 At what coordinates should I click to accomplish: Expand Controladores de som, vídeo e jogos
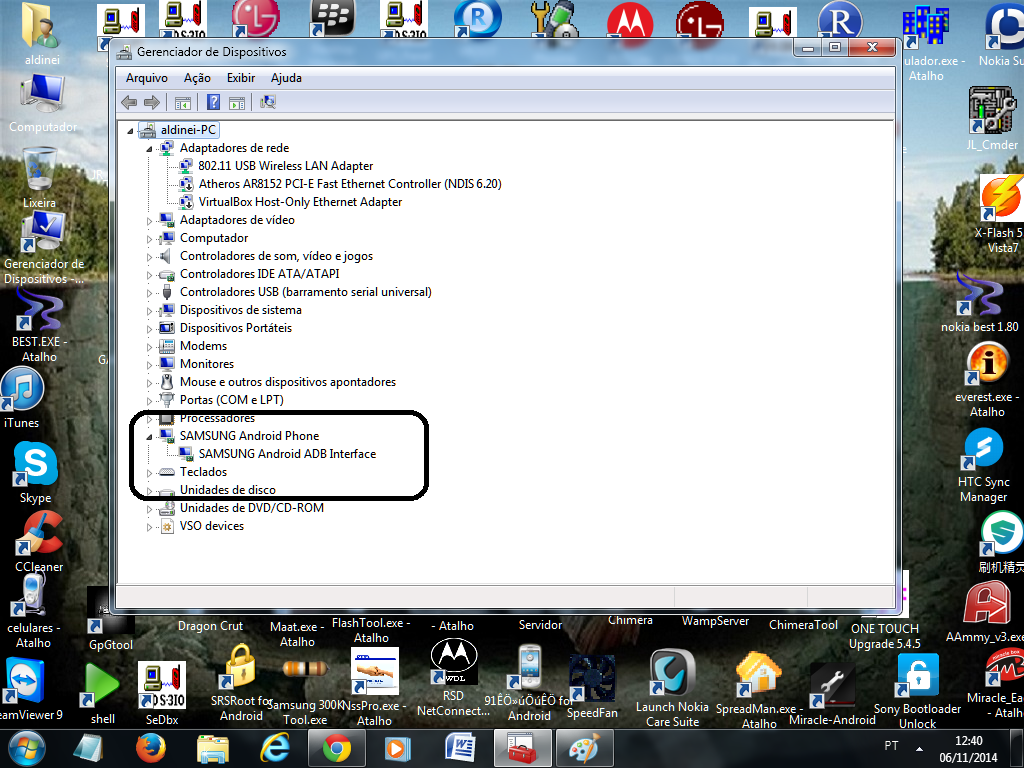pyautogui.click(x=149, y=257)
